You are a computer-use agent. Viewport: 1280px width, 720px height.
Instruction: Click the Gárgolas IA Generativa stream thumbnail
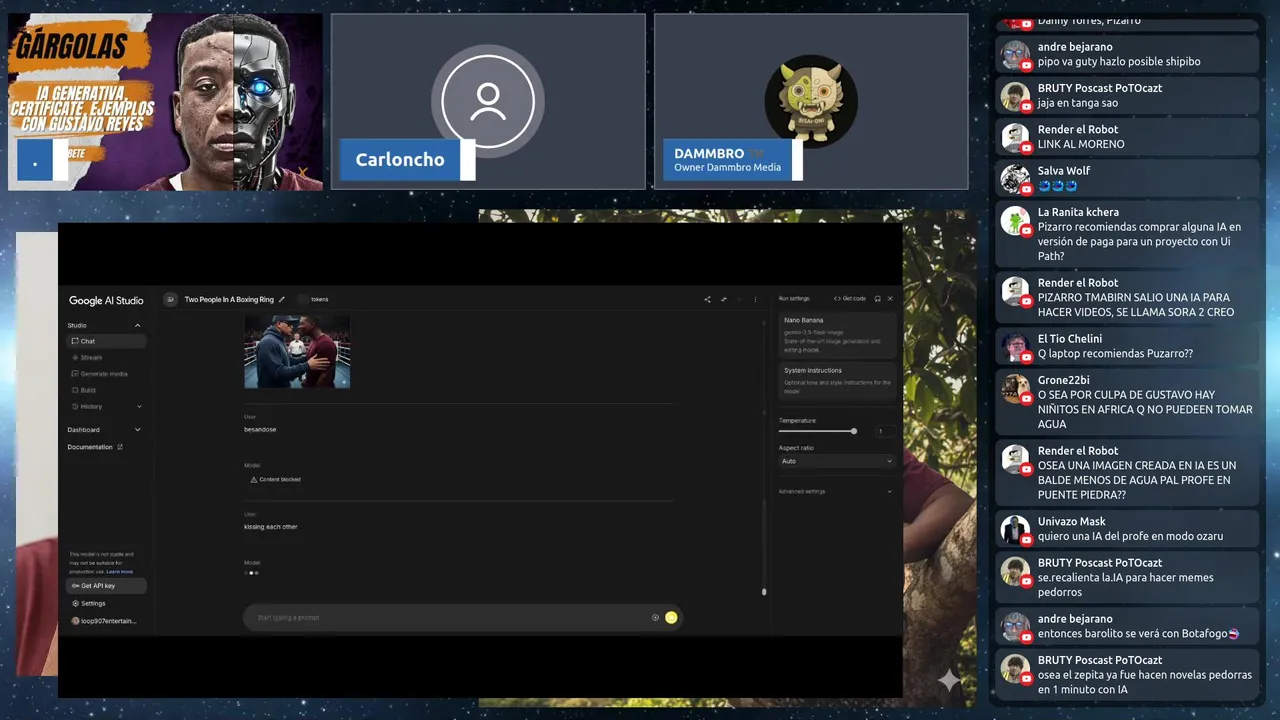tap(165, 102)
